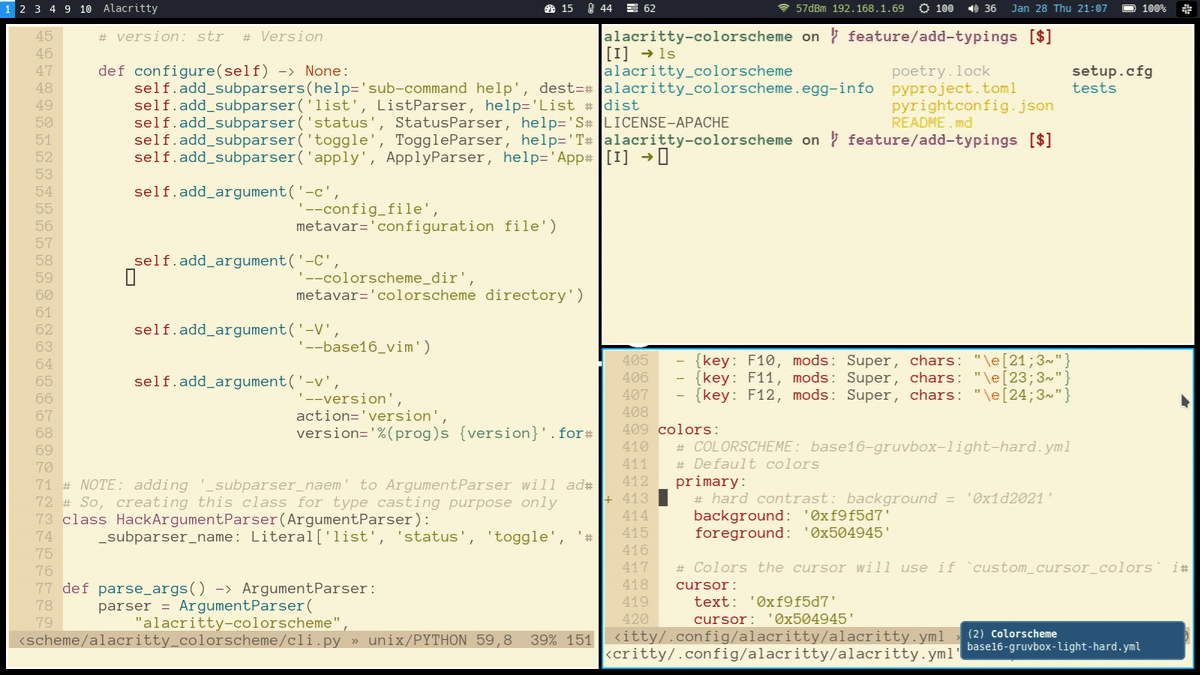The width and height of the screenshot is (1200, 675).
Task: Switch to workspace 1
Action: (8, 8)
